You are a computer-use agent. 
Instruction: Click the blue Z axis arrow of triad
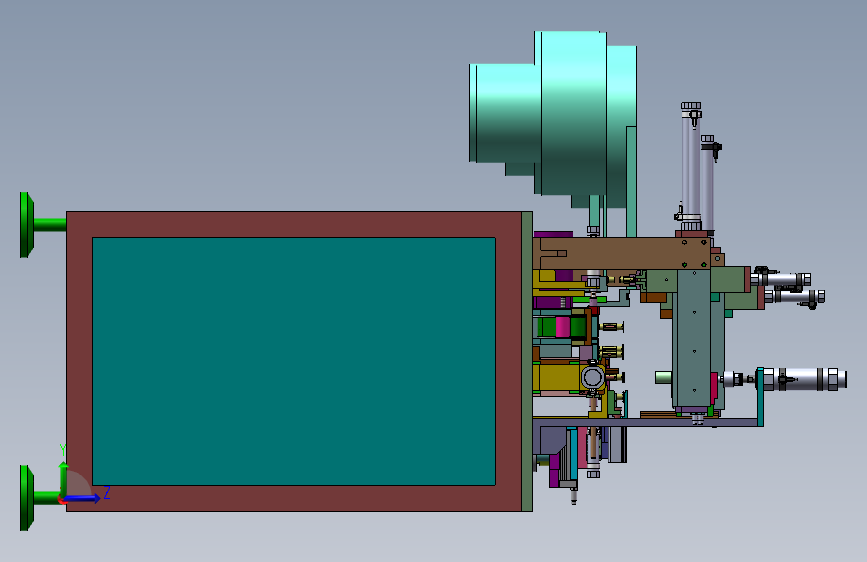83,498
